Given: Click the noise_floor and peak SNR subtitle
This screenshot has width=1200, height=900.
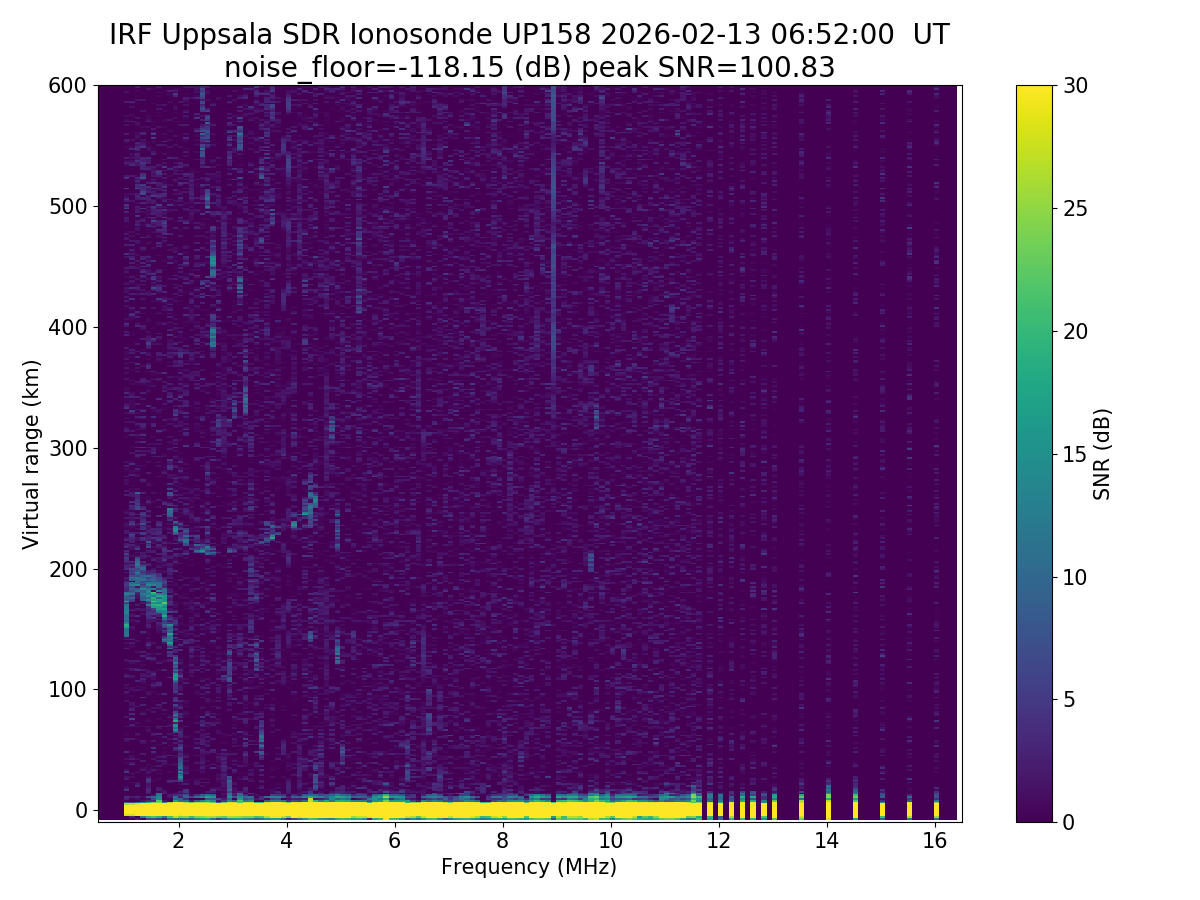Looking at the screenshot, I should 529,67.
